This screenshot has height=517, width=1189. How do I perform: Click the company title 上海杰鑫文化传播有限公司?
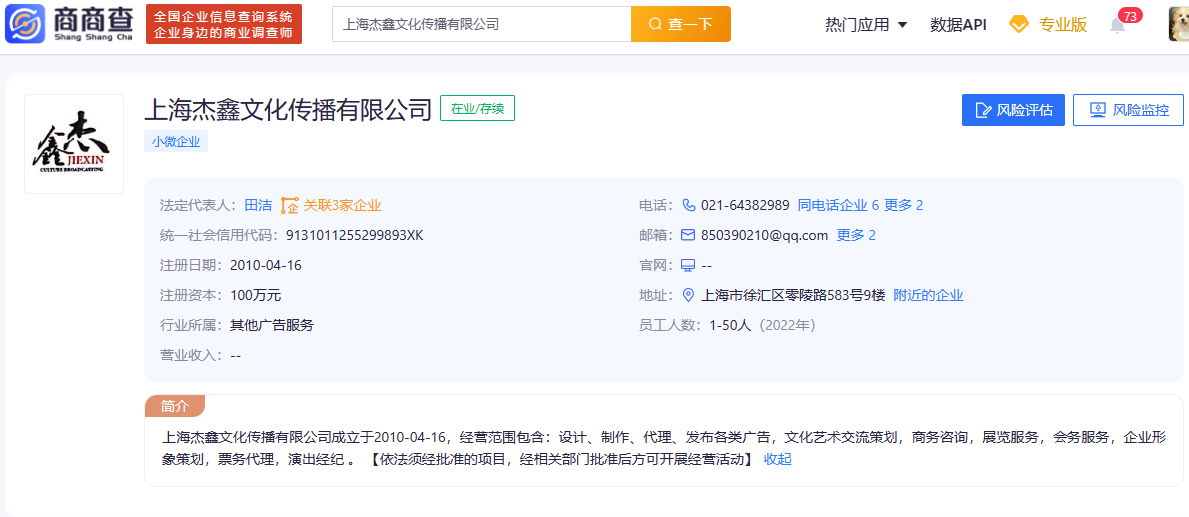click(x=288, y=109)
